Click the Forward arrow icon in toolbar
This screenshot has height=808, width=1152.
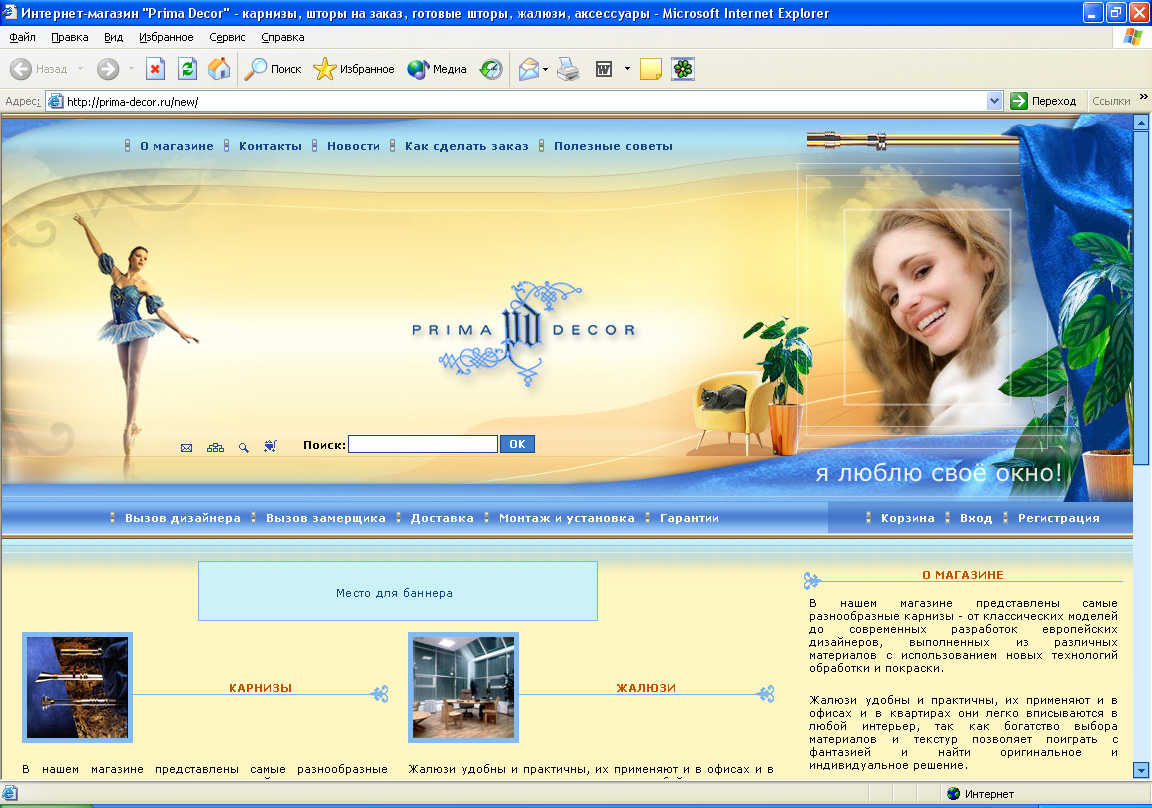108,69
